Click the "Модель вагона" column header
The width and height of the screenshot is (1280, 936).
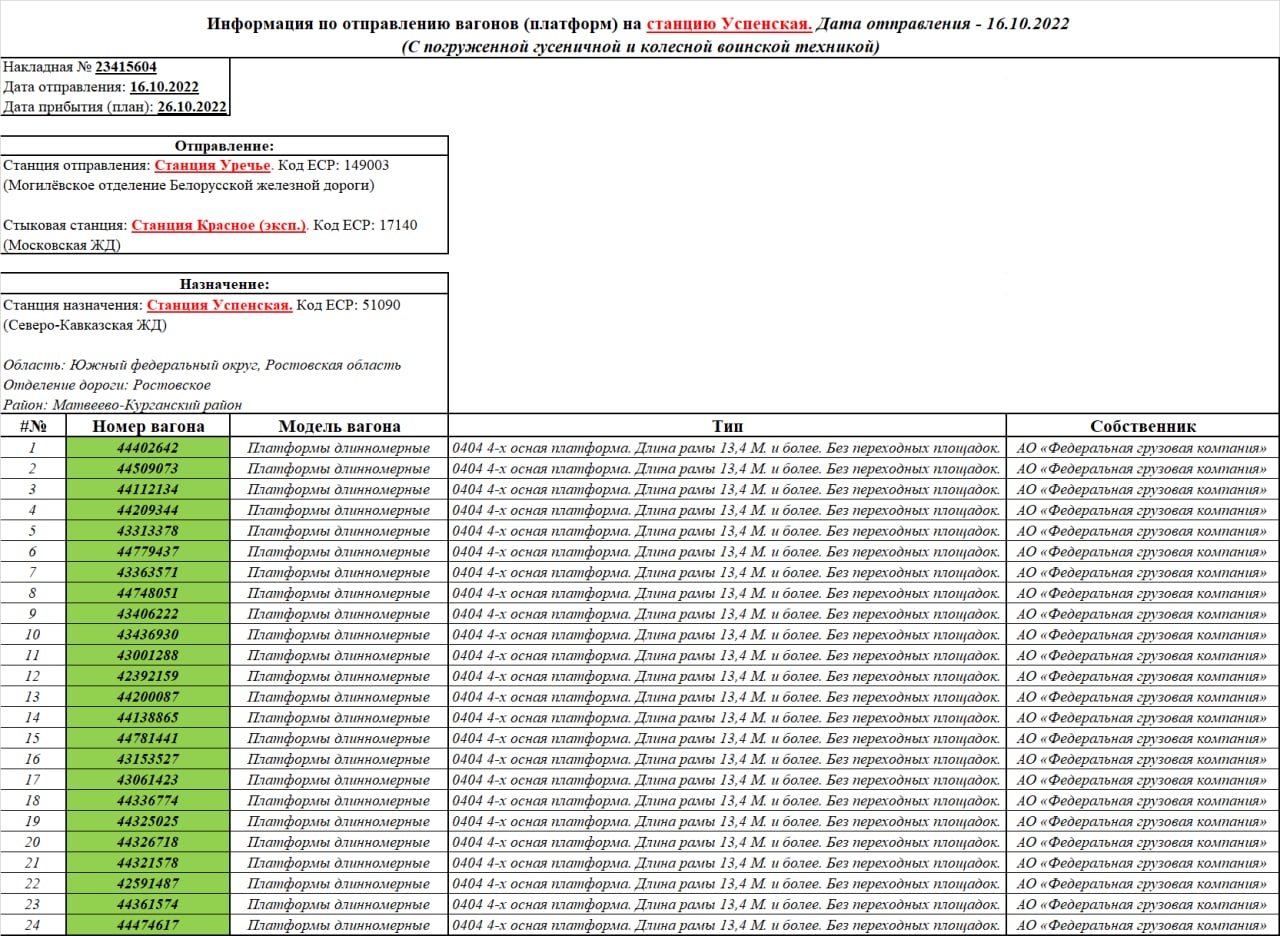[x=339, y=426]
